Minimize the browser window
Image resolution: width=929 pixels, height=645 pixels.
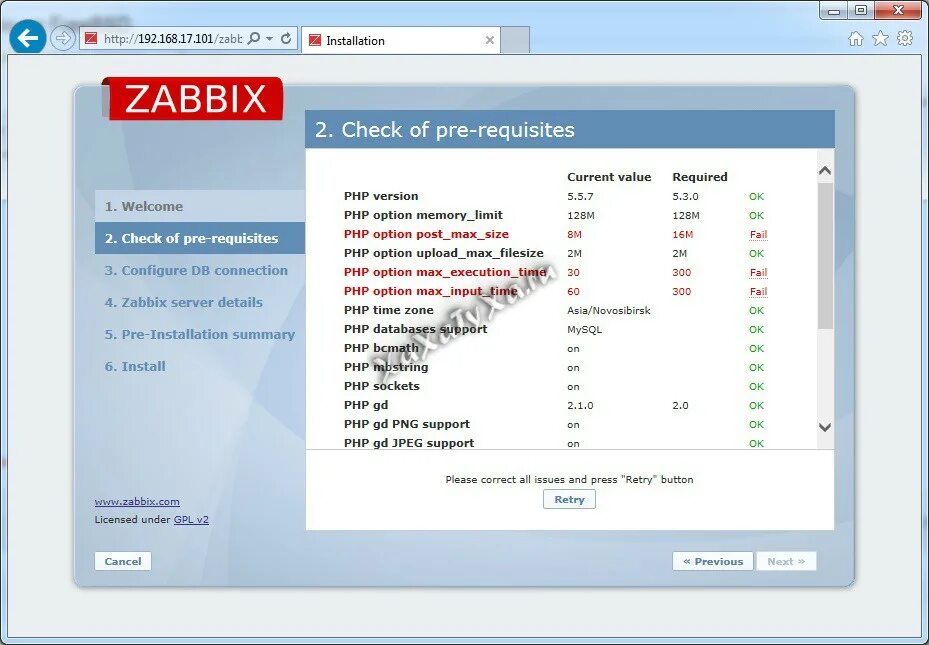click(834, 10)
